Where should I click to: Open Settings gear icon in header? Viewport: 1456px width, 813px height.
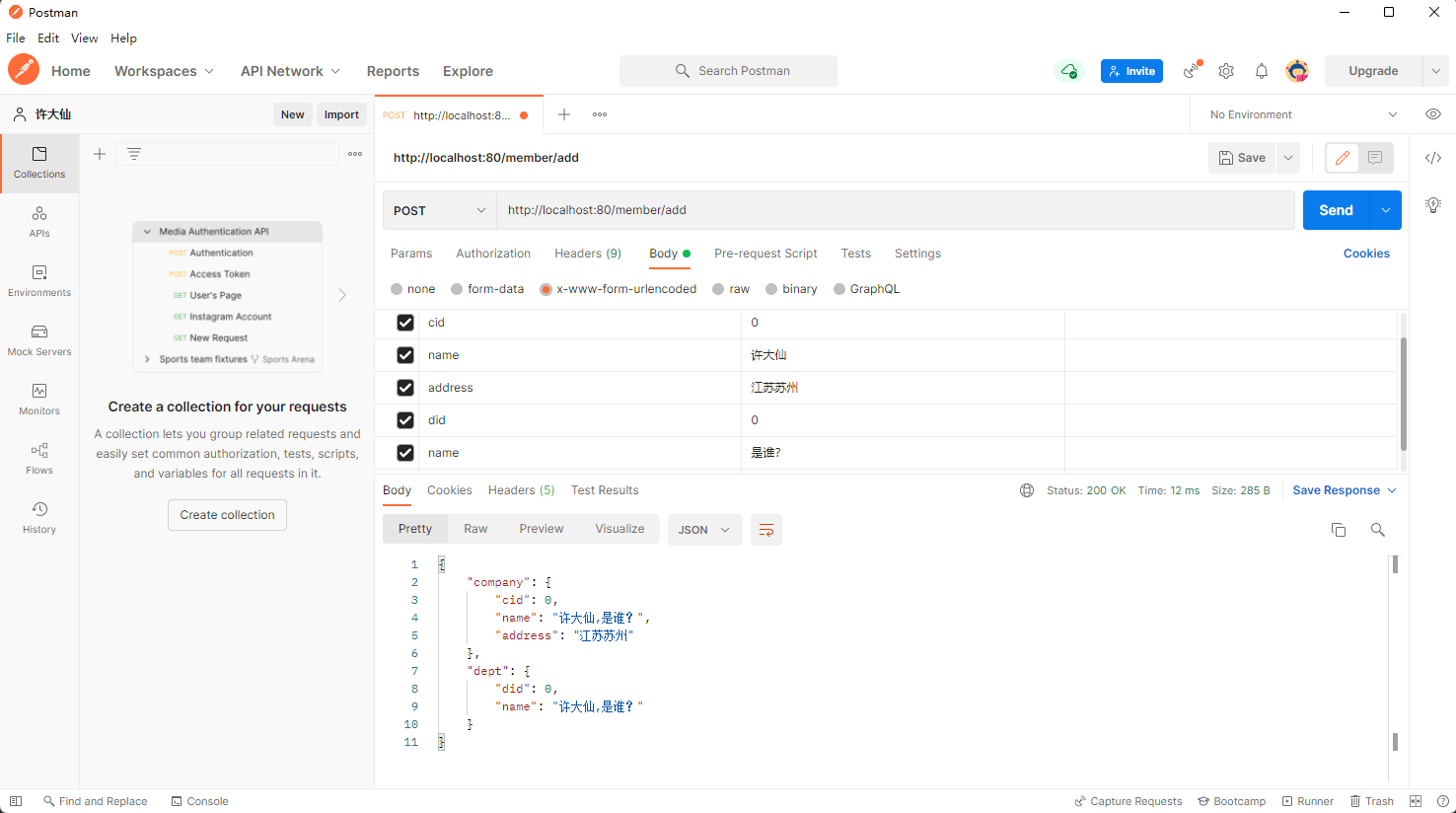pos(1226,71)
